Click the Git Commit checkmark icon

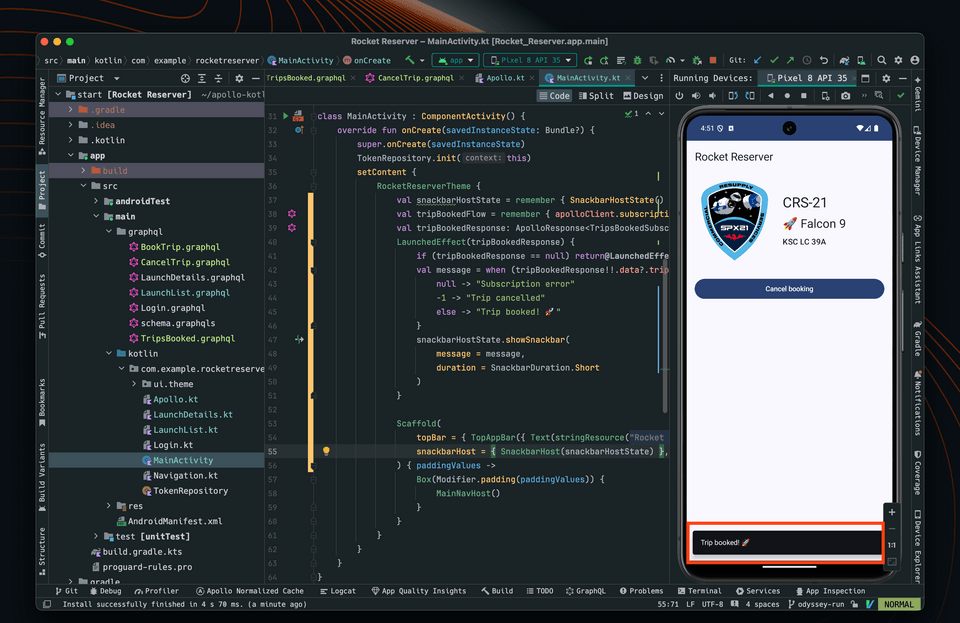[774, 60]
